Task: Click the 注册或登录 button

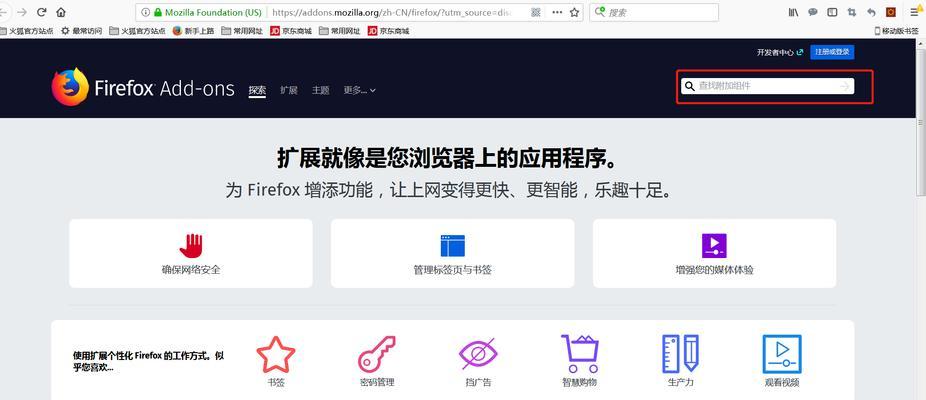Action: point(832,52)
